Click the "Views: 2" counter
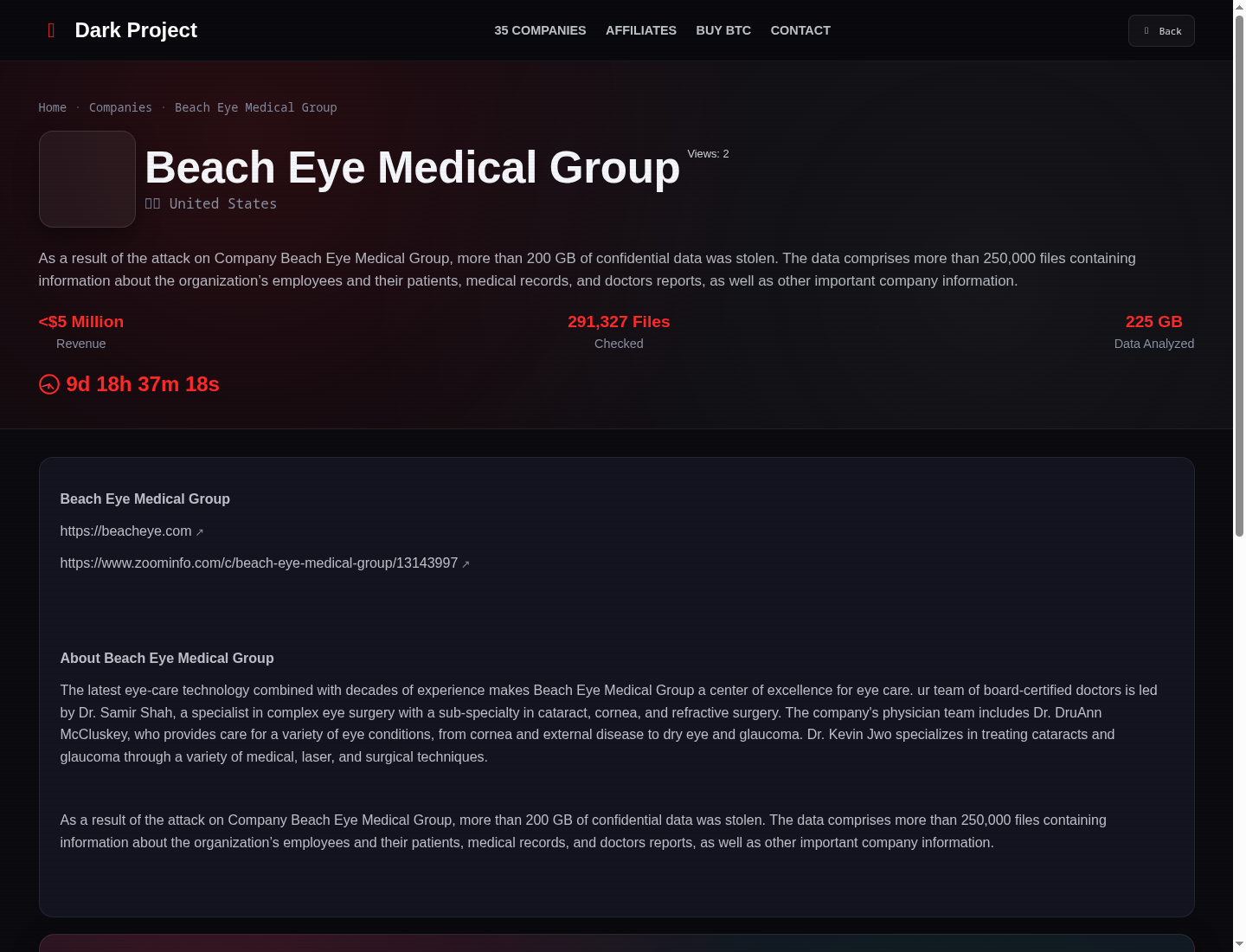Image resolution: width=1246 pixels, height=952 pixels. [x=708, y=154]
